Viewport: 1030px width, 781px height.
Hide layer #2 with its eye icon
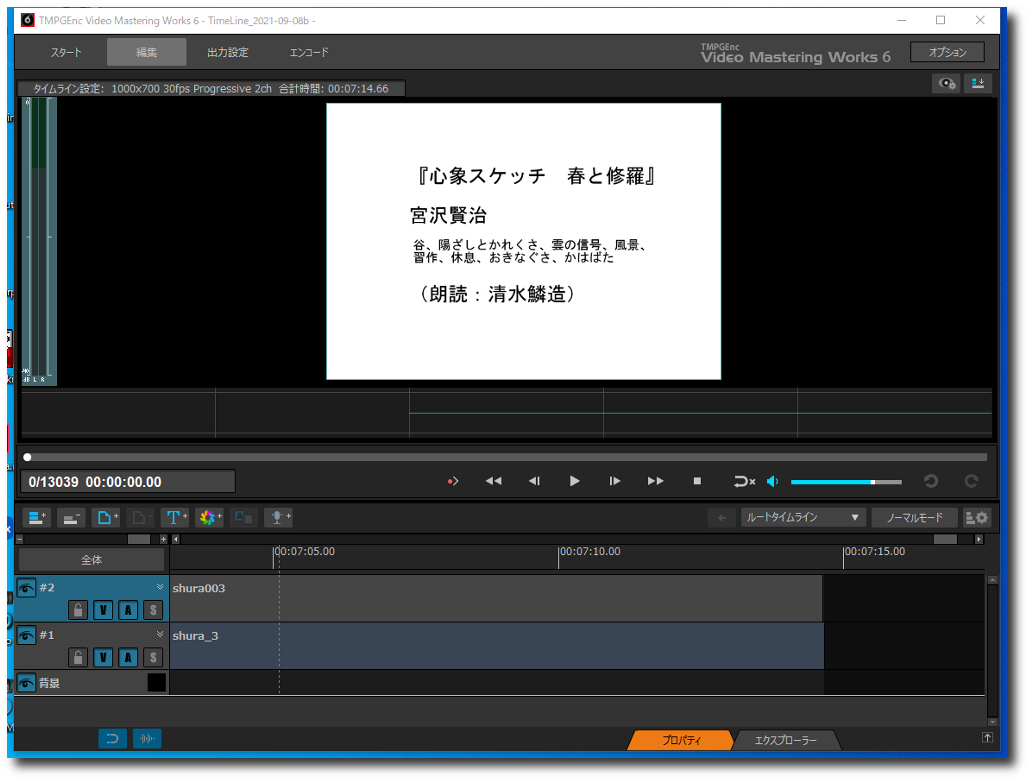point(27,588)
